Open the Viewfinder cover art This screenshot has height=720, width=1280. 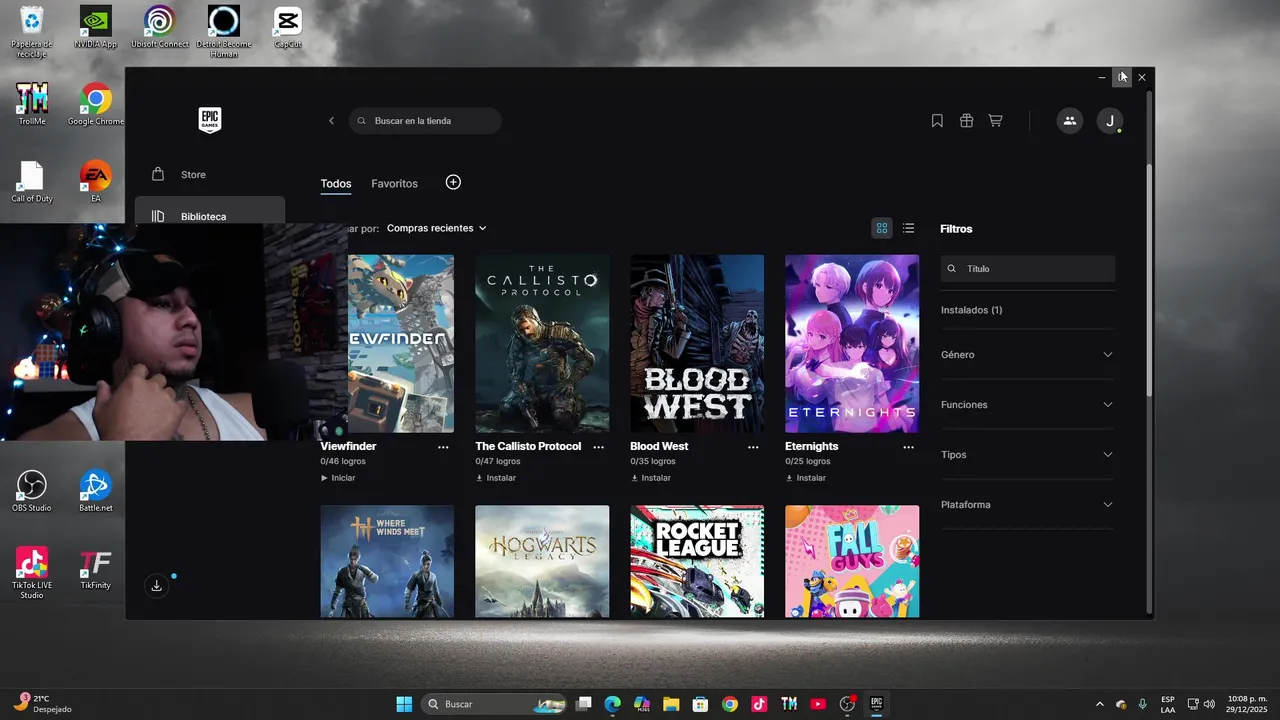[x=401, y=343]
